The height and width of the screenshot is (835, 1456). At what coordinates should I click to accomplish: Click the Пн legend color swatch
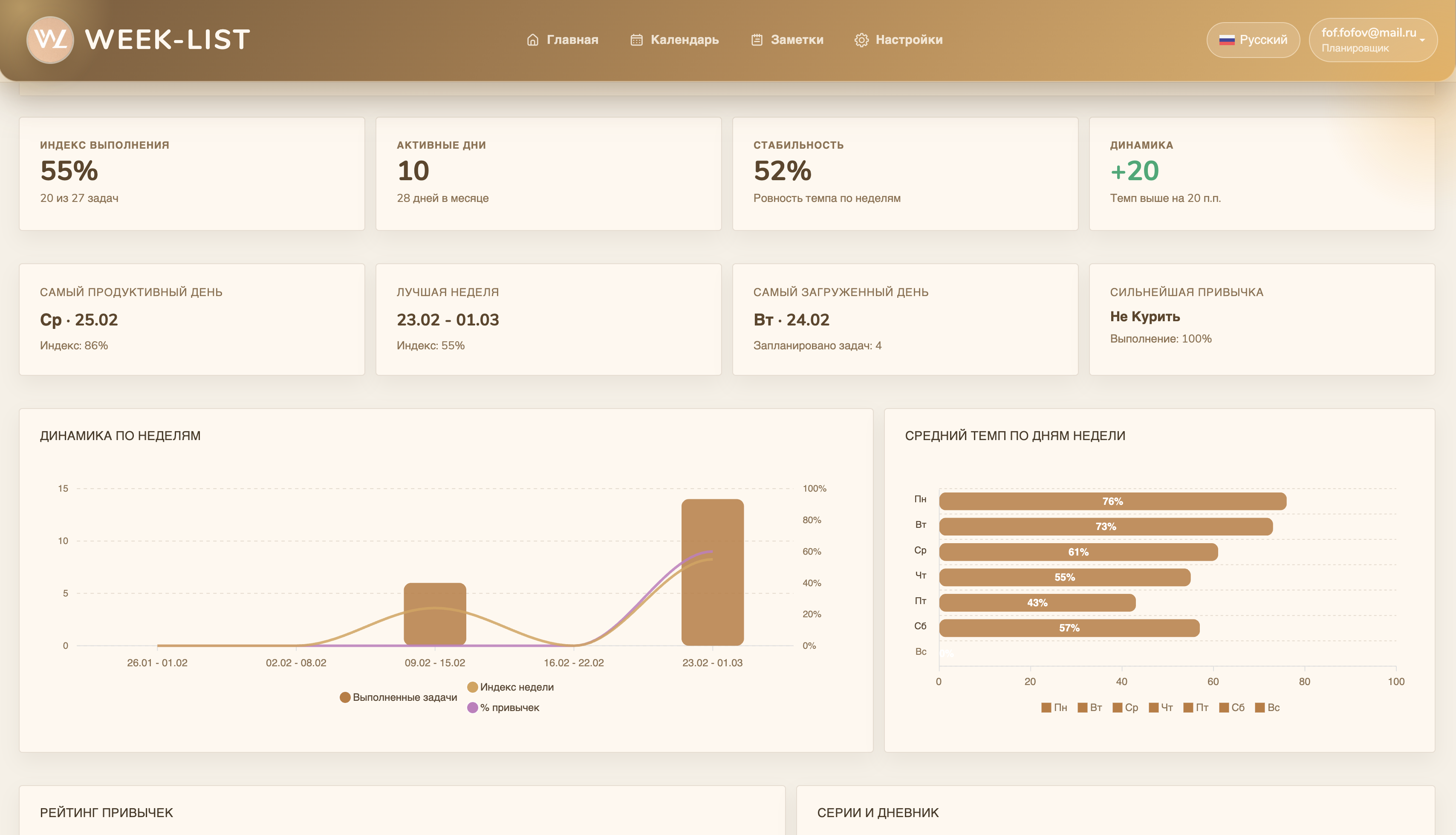pos(1046,708)
